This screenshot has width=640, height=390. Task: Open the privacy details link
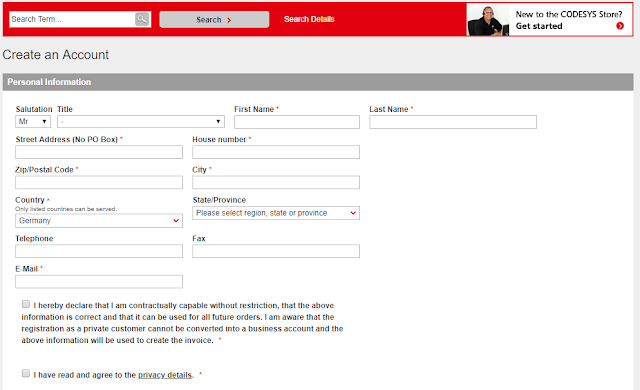[x=165, y=375]
